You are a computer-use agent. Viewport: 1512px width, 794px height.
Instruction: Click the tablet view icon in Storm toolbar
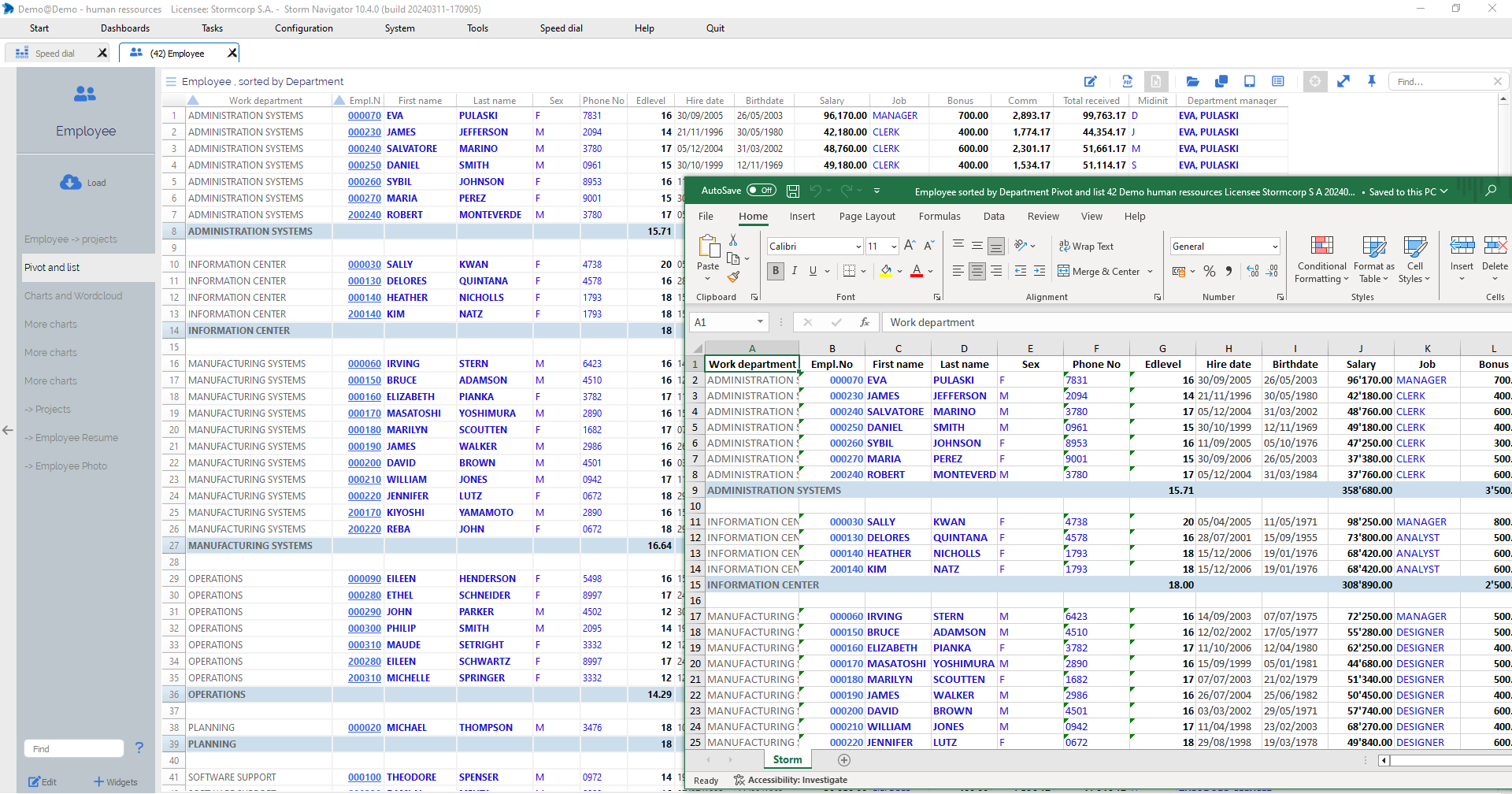(x=1250, y=81)
